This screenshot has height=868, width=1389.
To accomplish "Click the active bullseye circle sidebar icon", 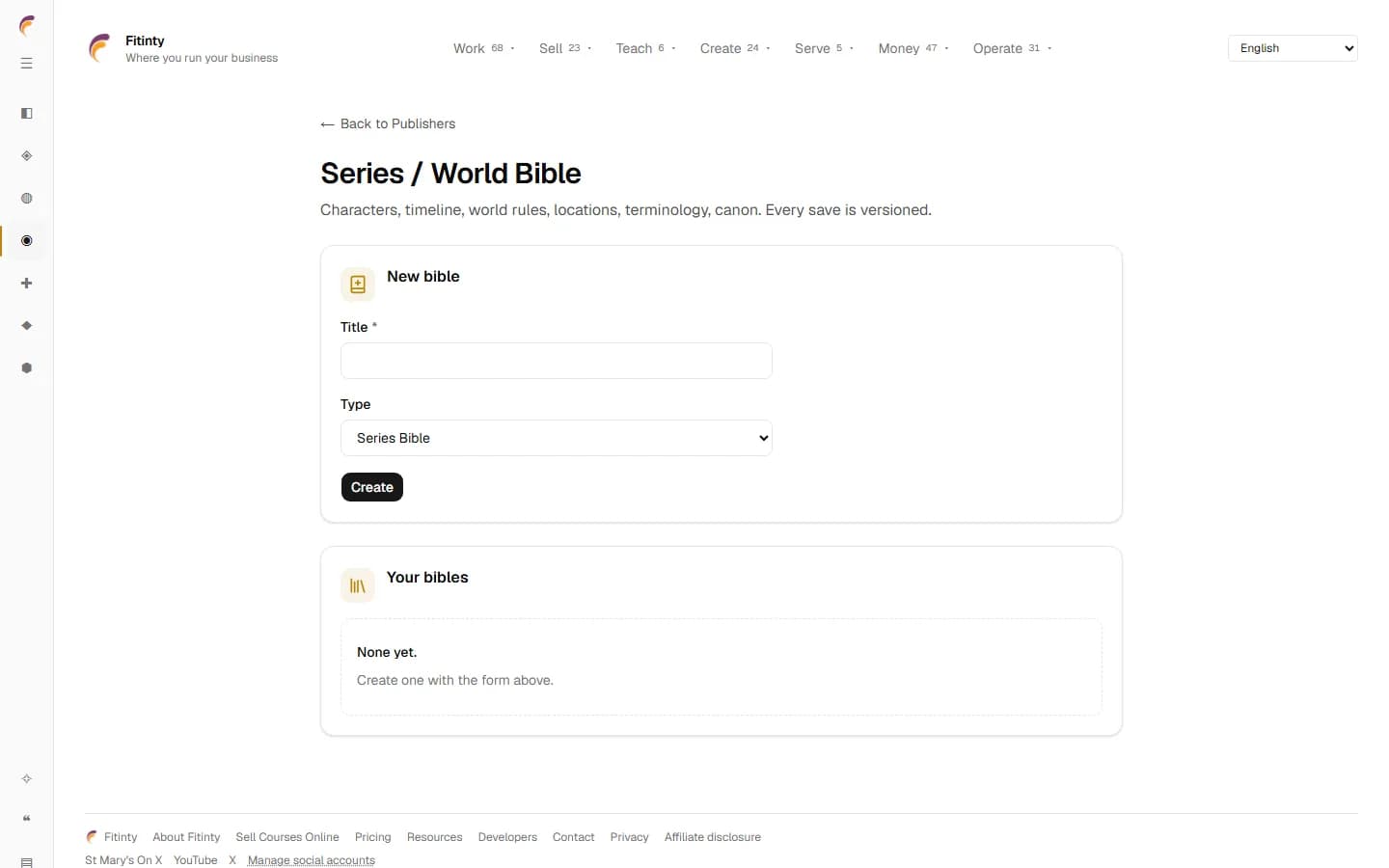I will [x=27, y=241].
